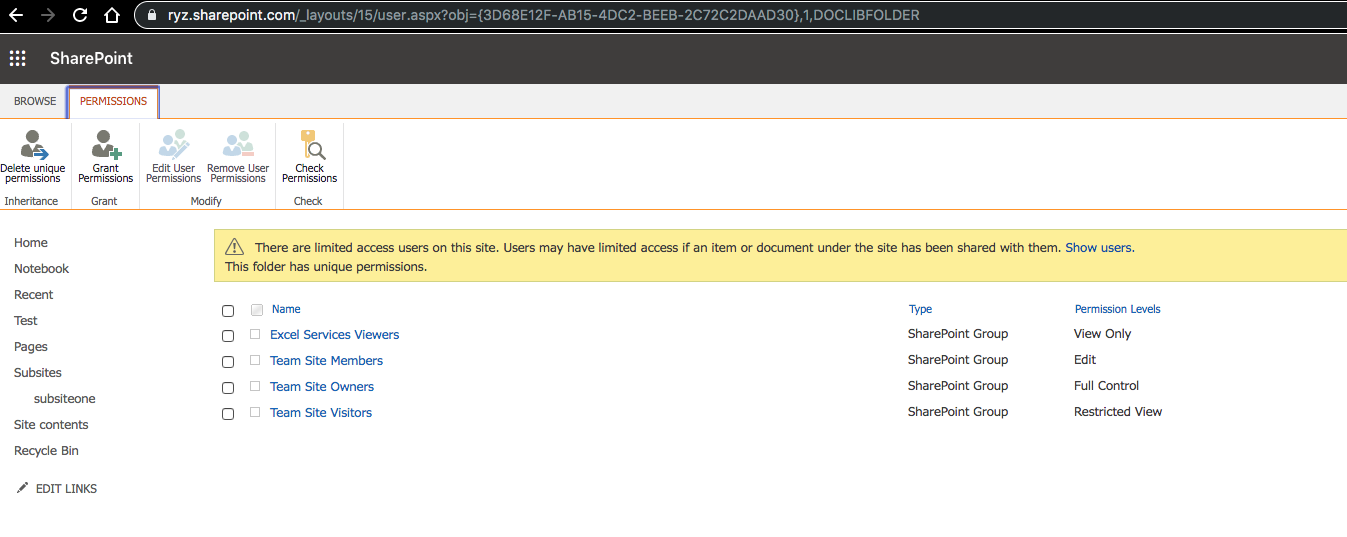The width and height of the screenshot is (1347, 537).
Task: Reload the page with refresh icon
Action: [80, 15]
